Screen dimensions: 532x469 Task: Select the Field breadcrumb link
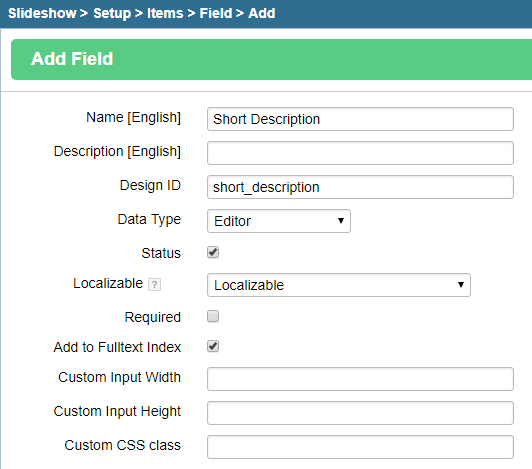tap(216, 13)
